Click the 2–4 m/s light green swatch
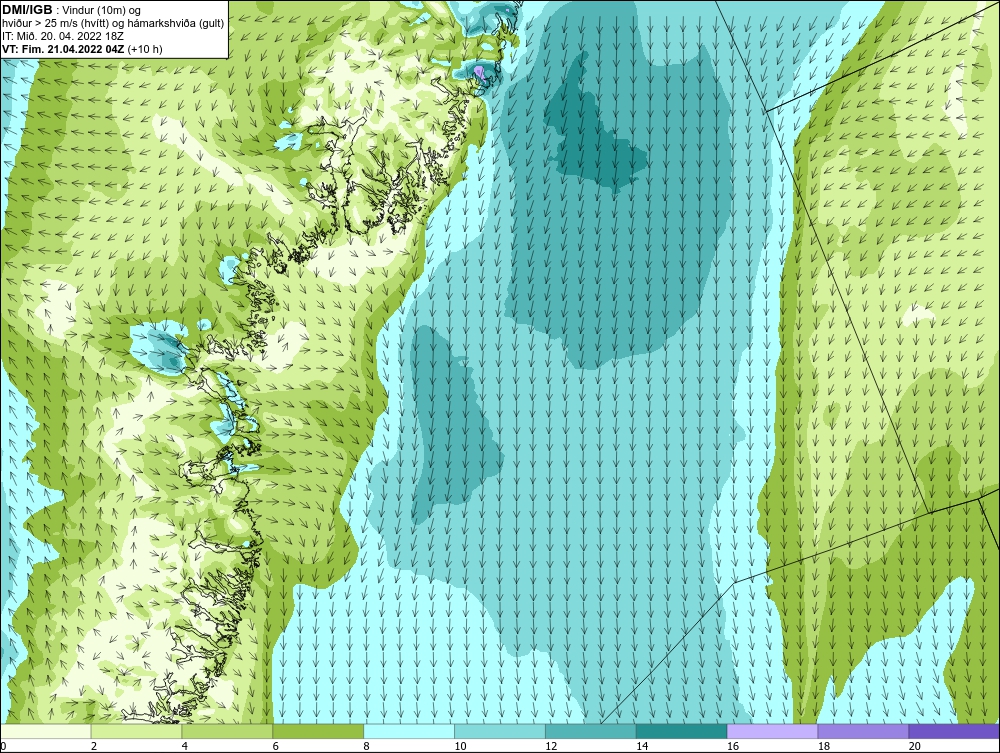This screenshot has height=753, width=1000. click(136, 731)
